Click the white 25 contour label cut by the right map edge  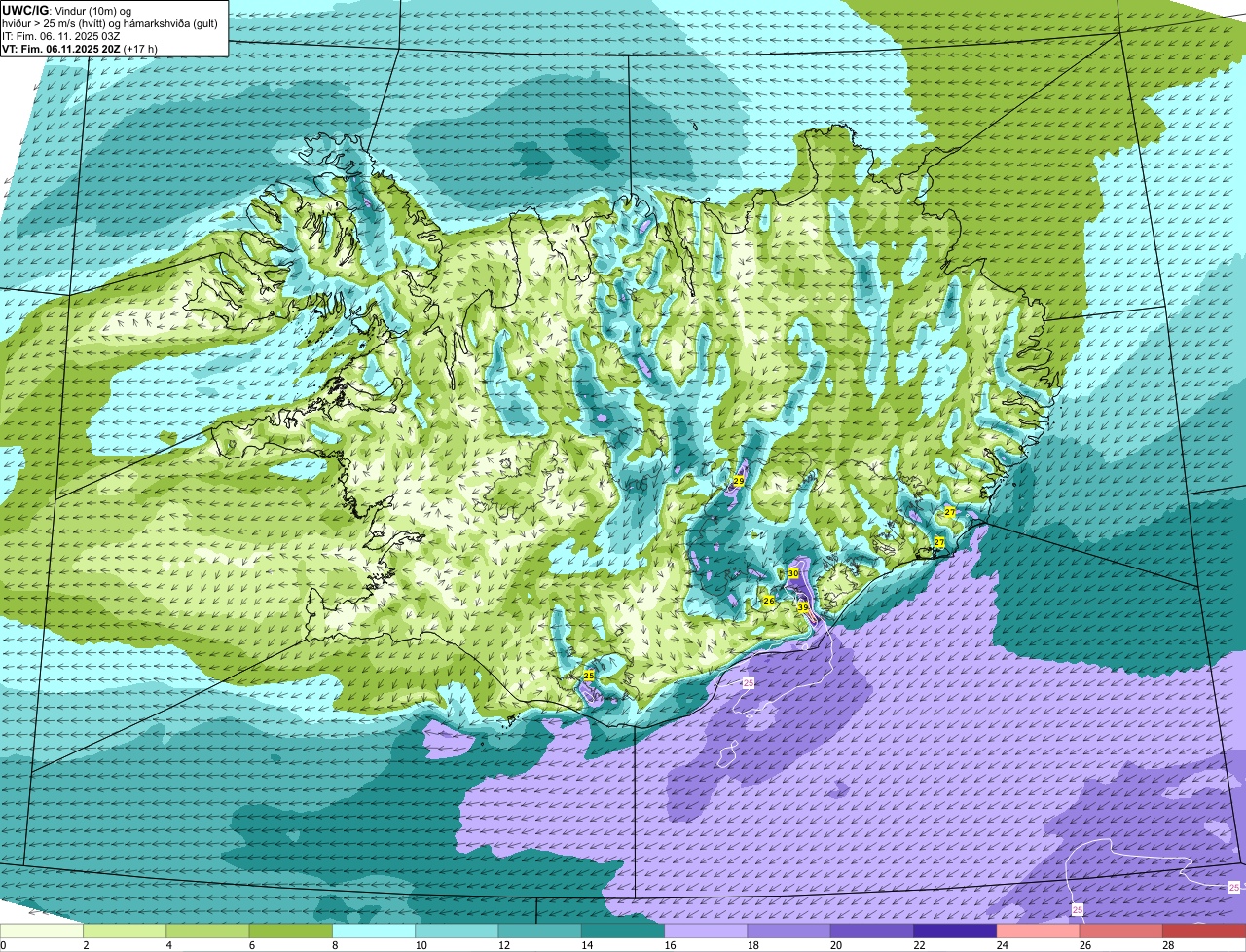tap(1234, 887)
